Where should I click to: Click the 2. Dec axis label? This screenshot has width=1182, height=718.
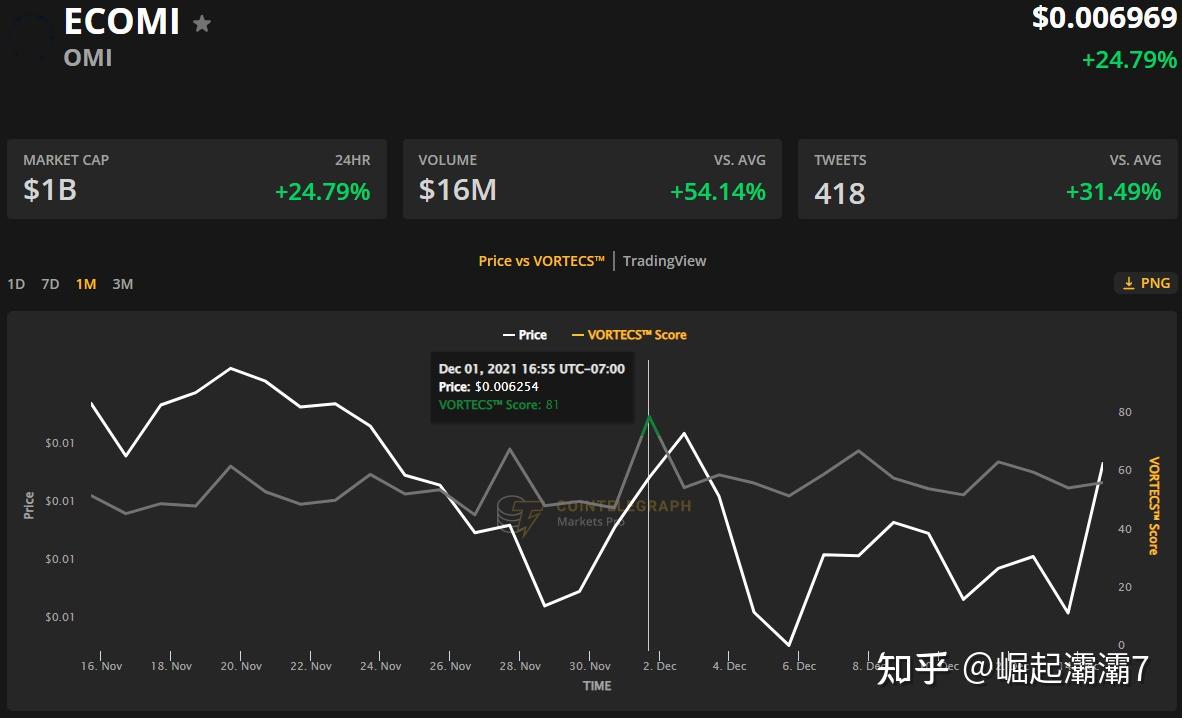coord(660,666)
